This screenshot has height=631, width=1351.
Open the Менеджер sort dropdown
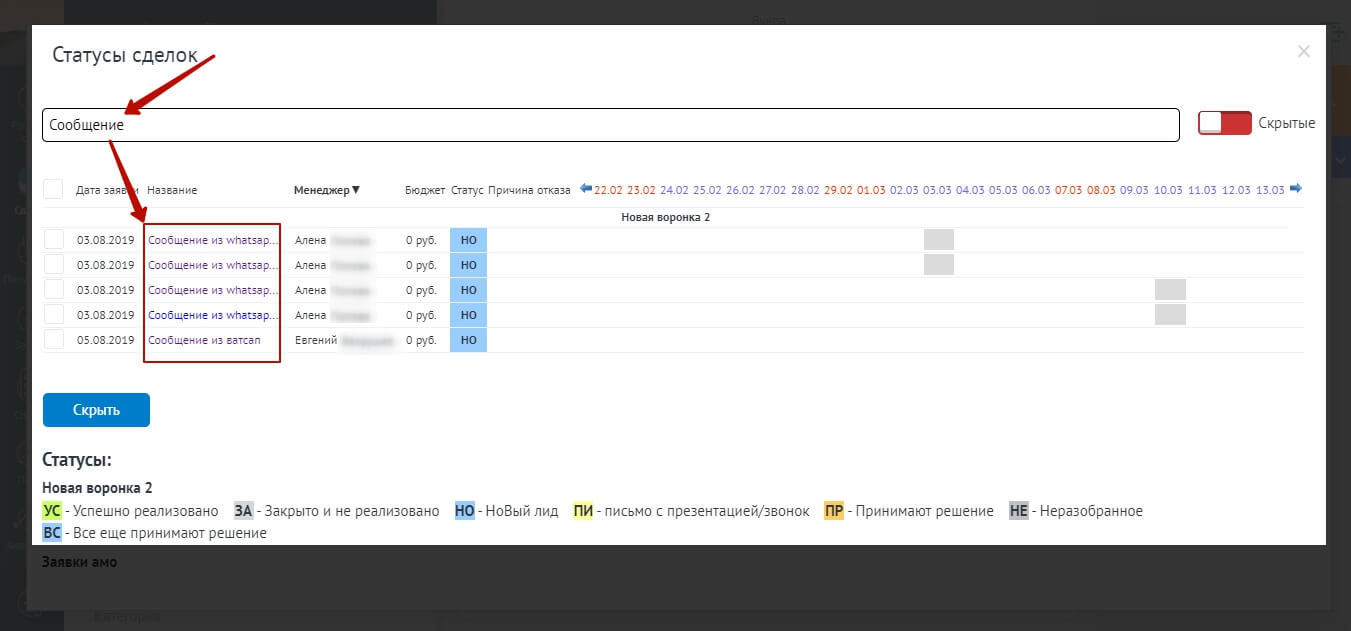pyautogui.click(x=327, y=190)
